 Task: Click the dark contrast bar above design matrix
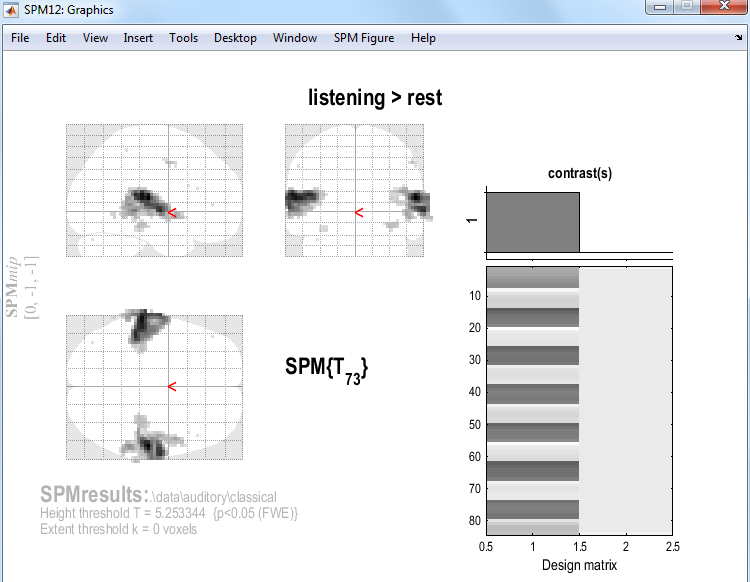click(532, 222)
